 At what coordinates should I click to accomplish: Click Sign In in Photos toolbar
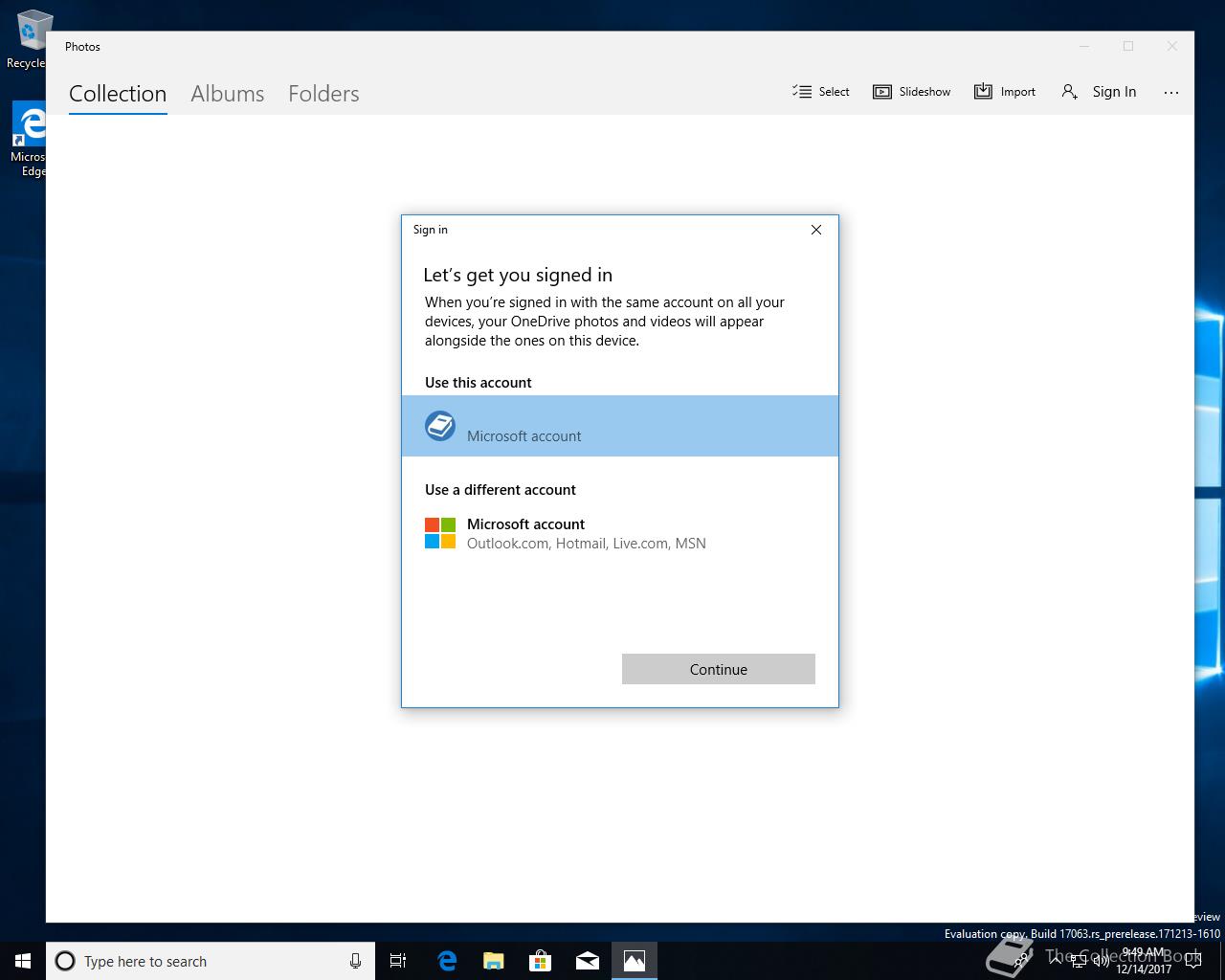(1099, 92)
